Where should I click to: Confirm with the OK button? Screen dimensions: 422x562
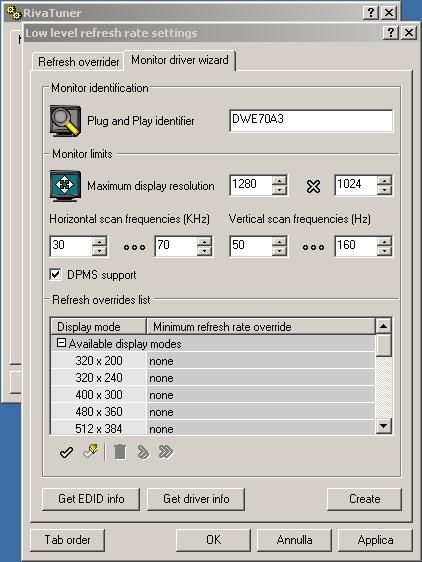214,540
